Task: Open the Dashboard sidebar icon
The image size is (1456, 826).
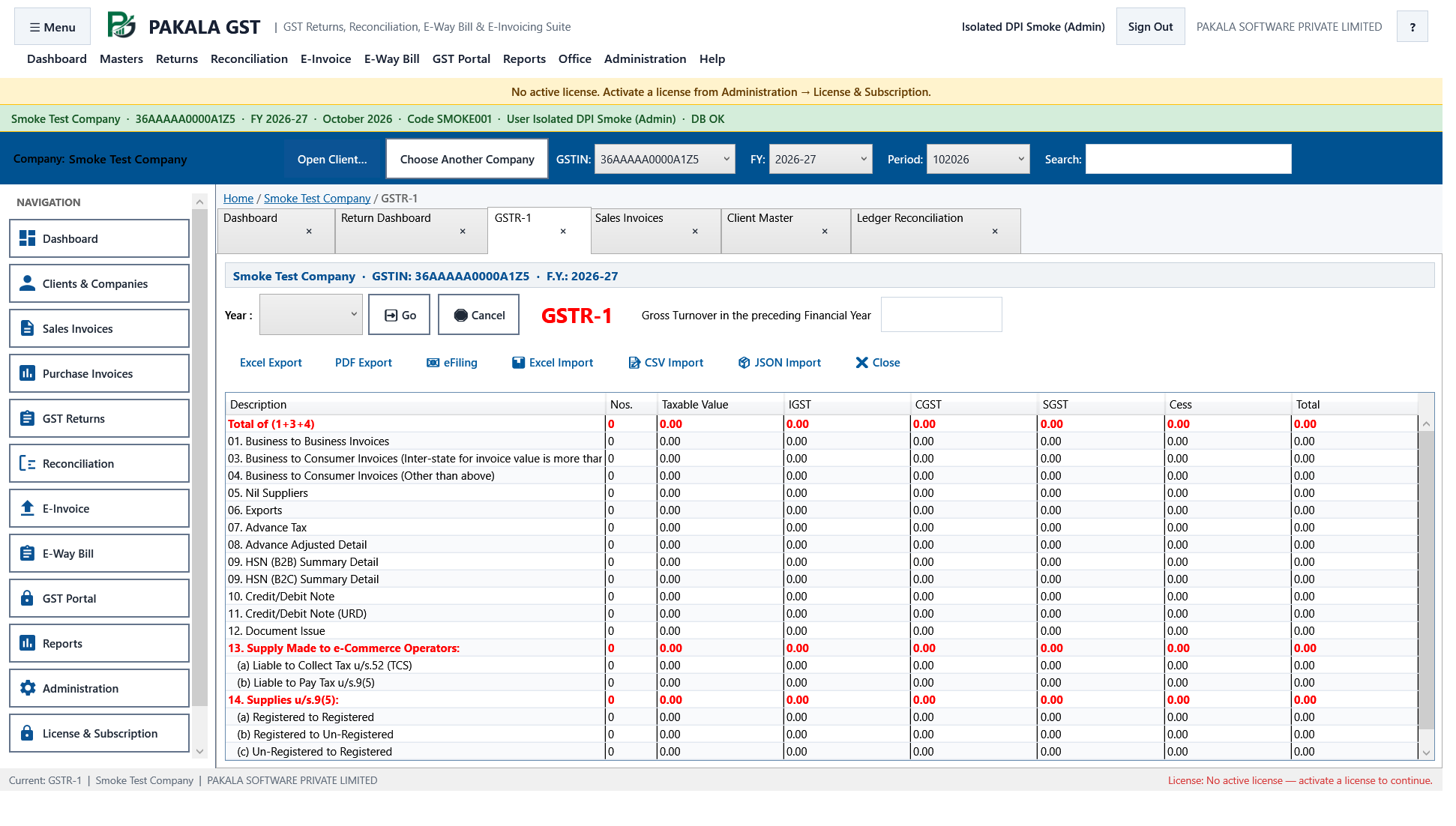Action: pyautogui.click(x=27, y=238)
